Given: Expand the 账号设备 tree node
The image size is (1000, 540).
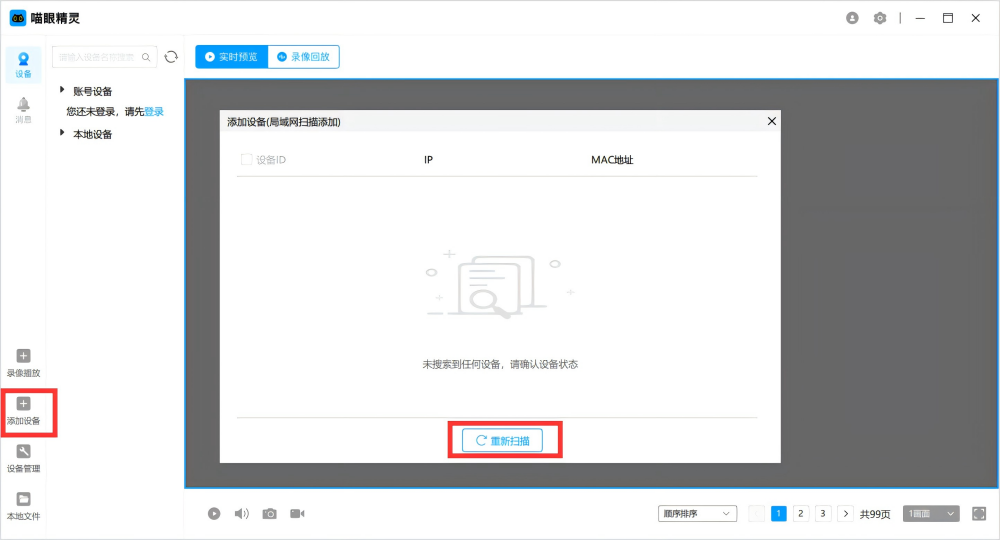Looking at the screenshot, I should (62, 90).
